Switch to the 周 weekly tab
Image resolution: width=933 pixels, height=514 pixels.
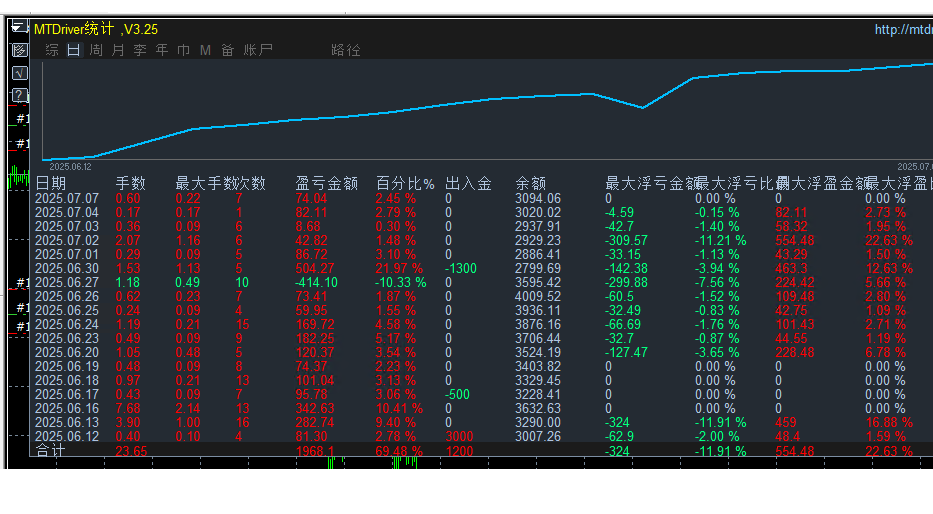96,50
